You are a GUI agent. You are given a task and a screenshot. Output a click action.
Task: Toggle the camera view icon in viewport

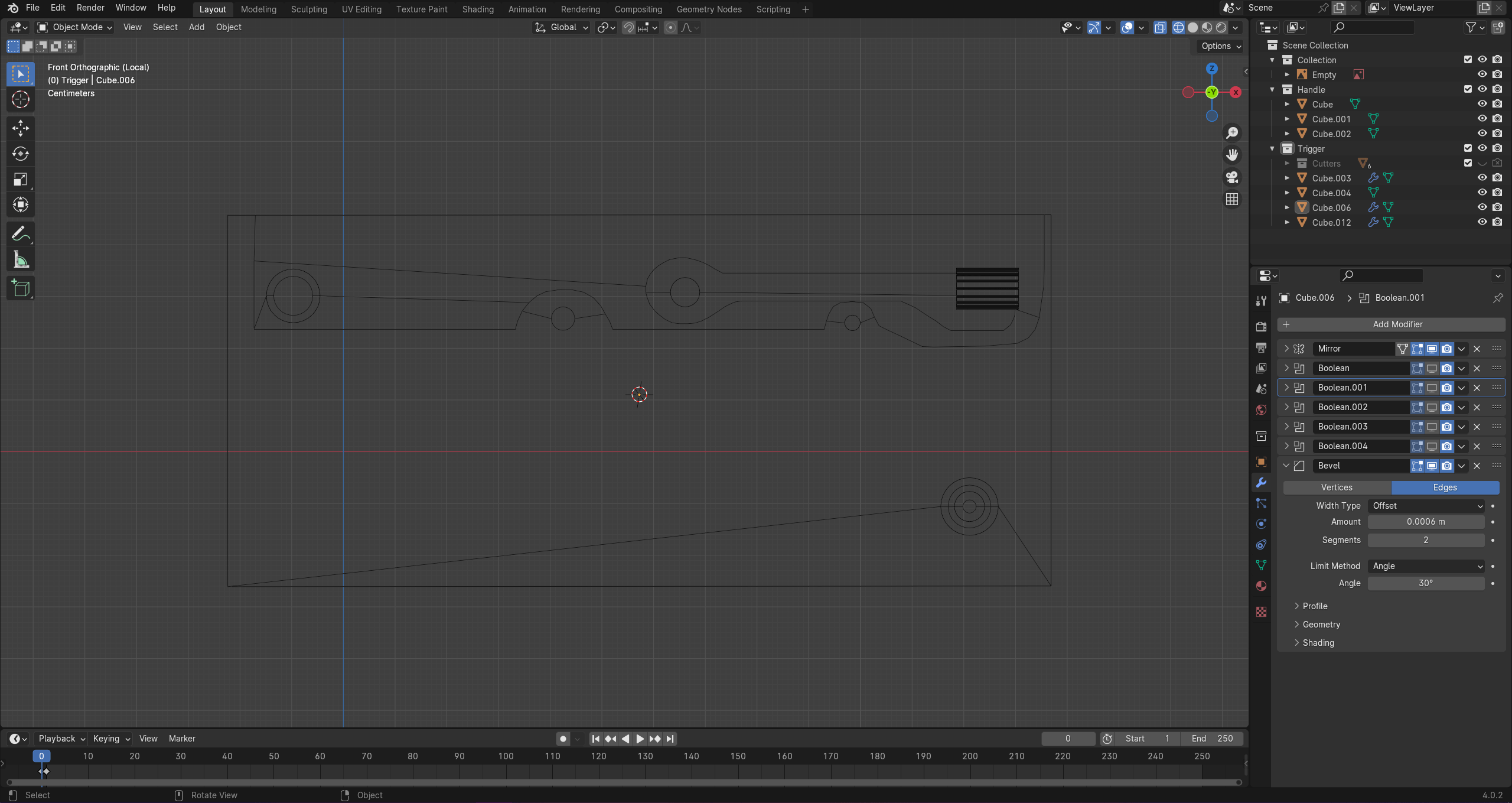1232,177
